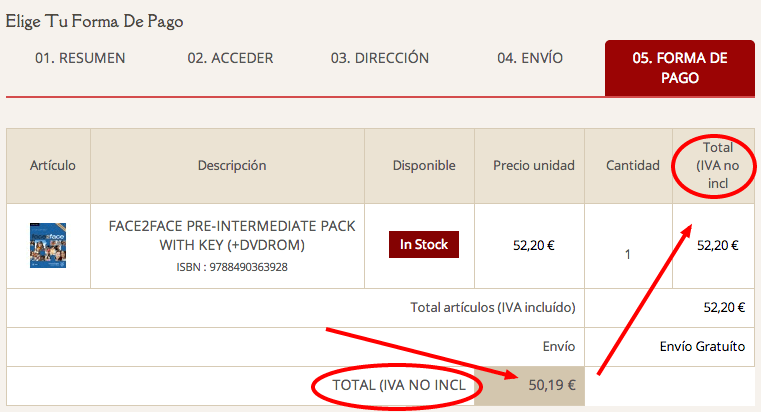Open FACE2FACE PRE-INTERMEDIATE PACK product link
This screenshot has width=761, height=412.
[x=232, y=235]
